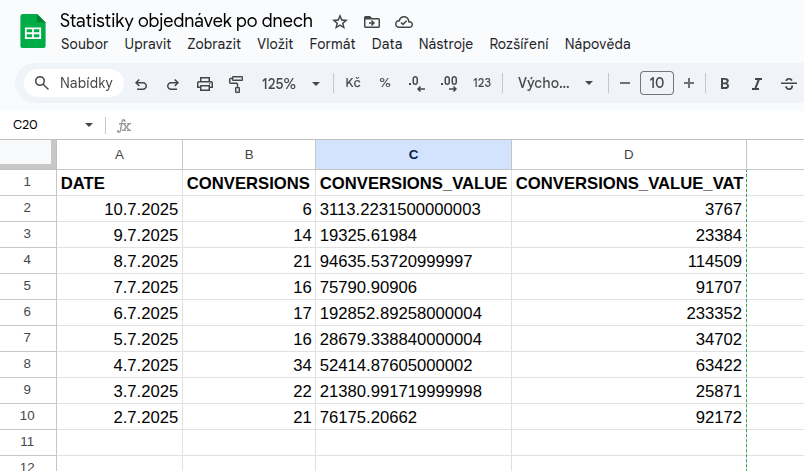Open the Formát menu
This screenshot has width=804, height=471.
[332, 44]
